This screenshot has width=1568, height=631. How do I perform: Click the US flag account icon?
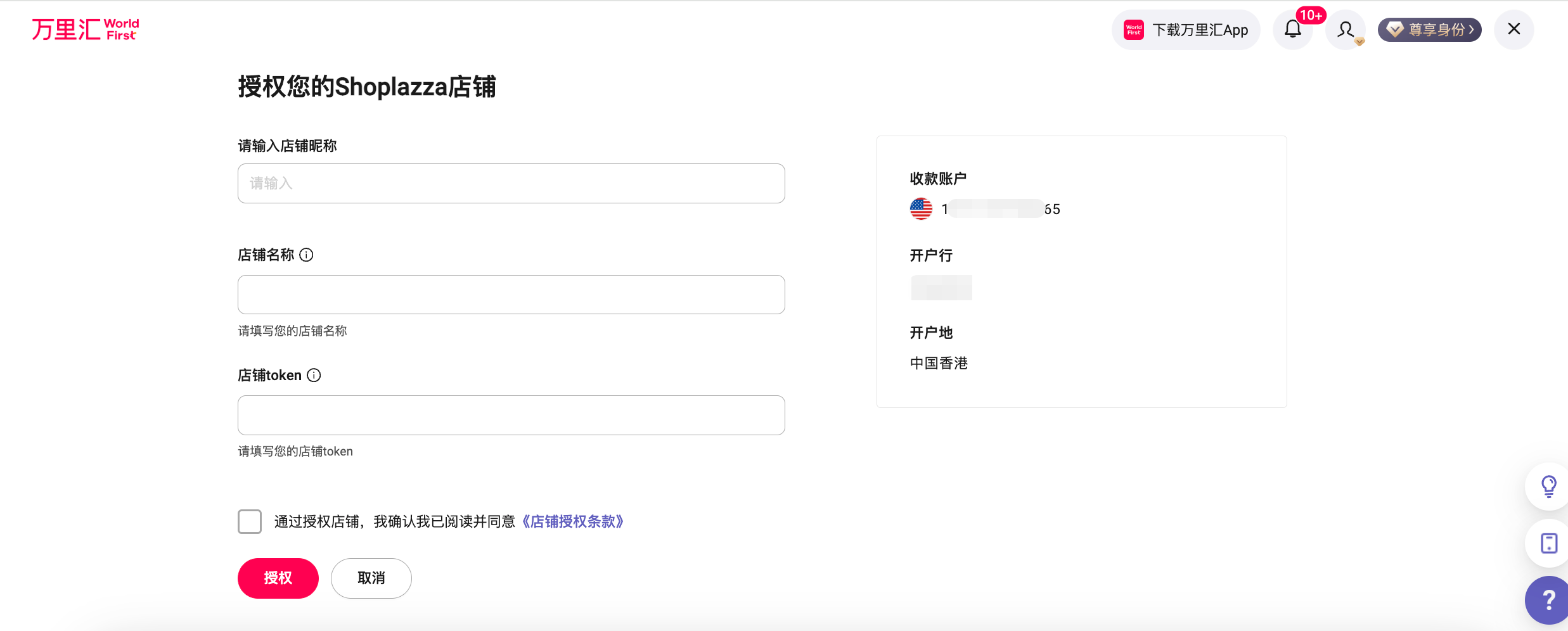click(x=921, y=208)
